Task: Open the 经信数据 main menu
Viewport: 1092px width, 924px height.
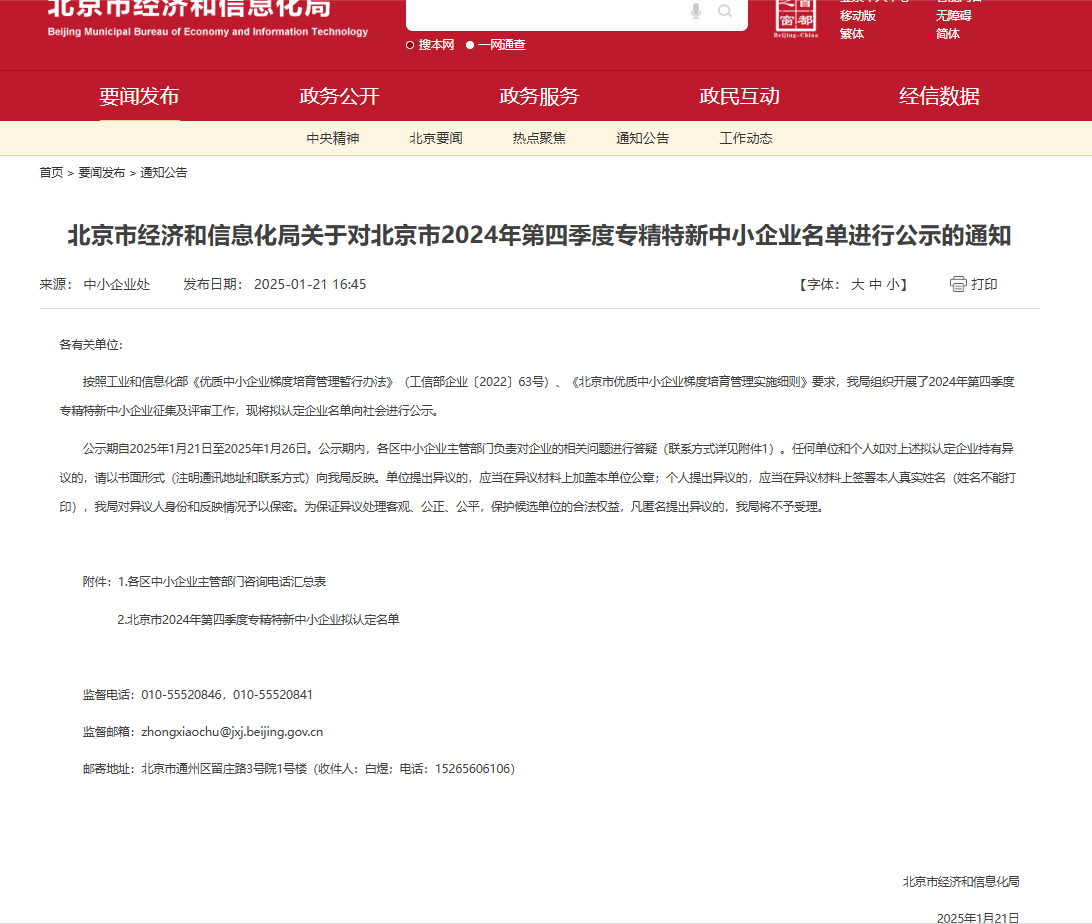Action: (939, 96)
